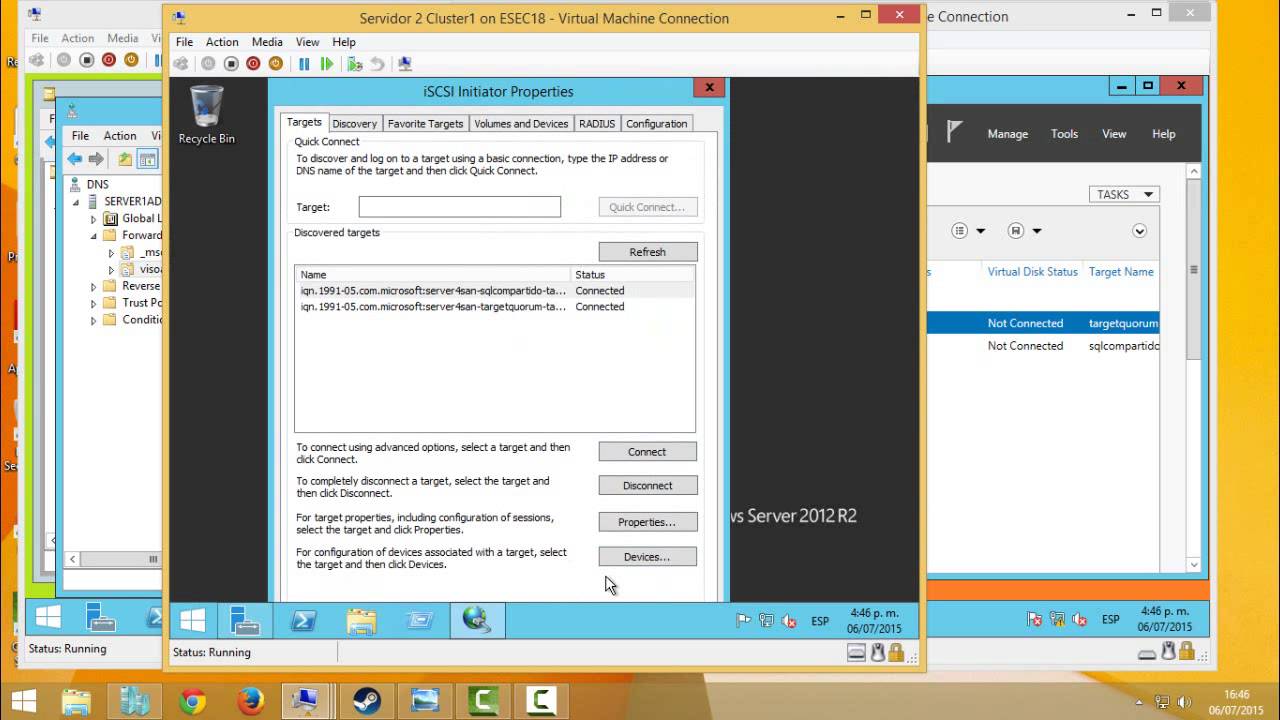Collapse Forward lookup node in DNS tree
1280x720 pixels.
94,236
